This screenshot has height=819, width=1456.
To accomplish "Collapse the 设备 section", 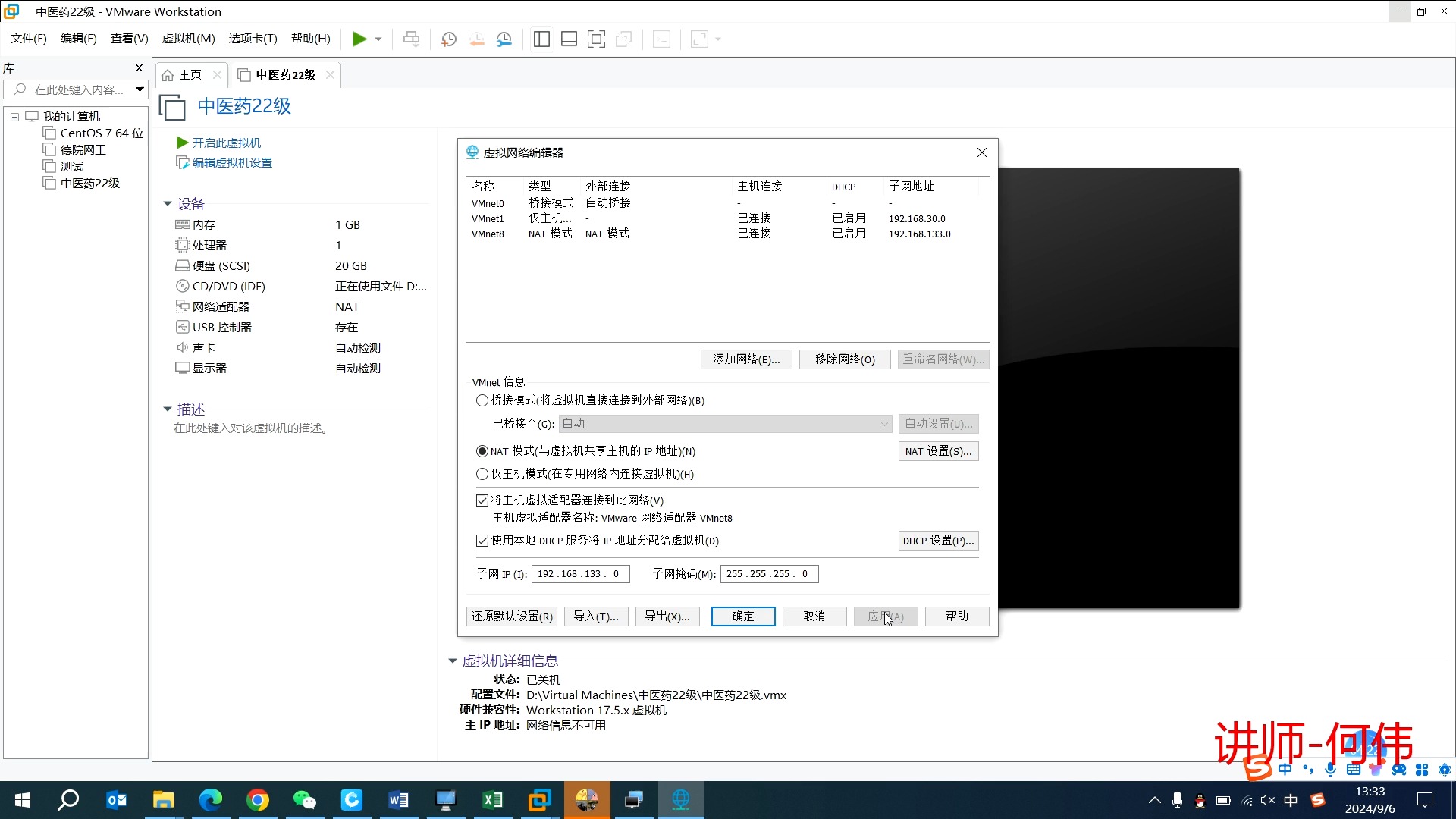I will point(168,203).
